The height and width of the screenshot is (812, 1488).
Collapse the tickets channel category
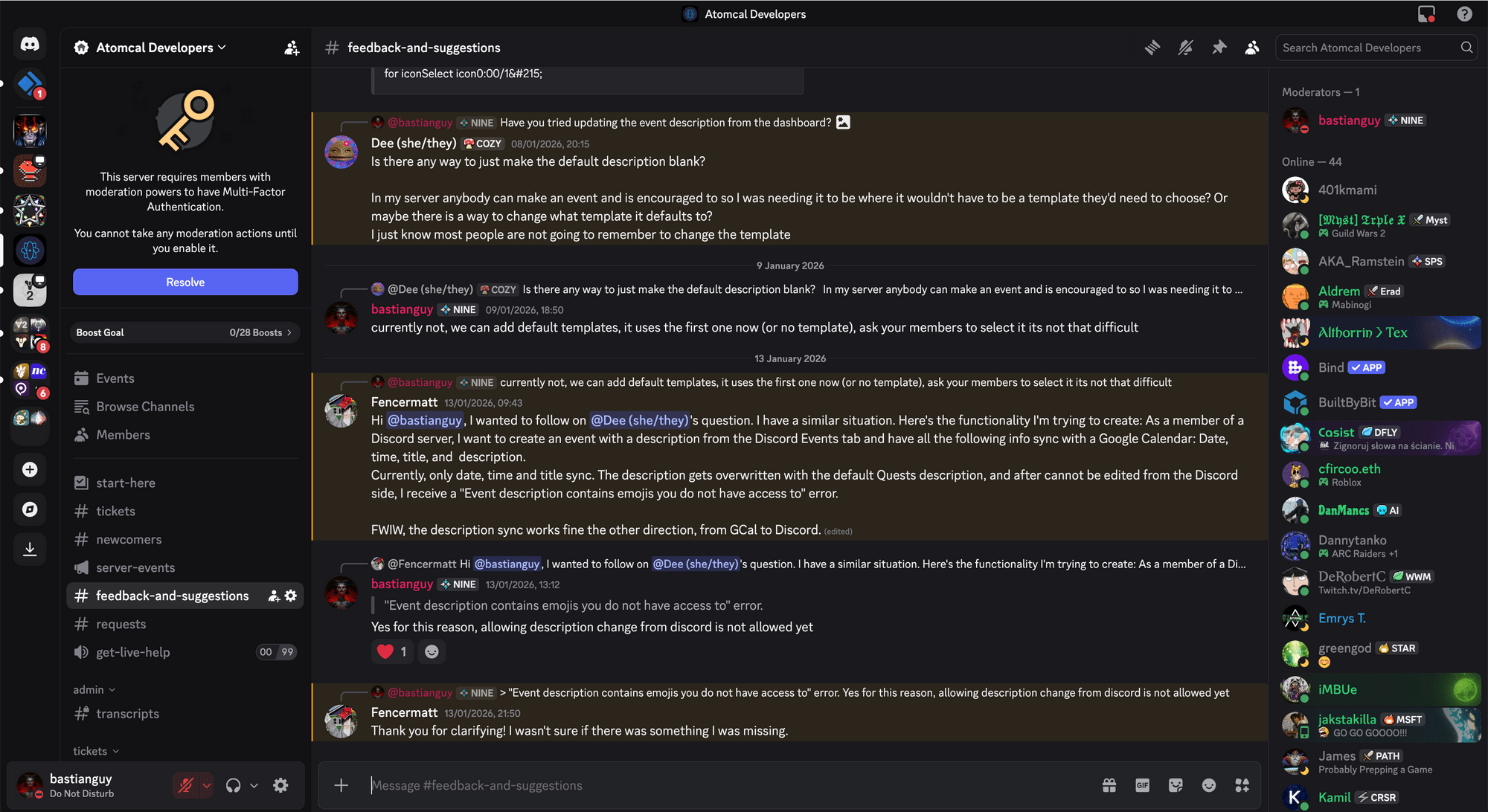(95, 751)
